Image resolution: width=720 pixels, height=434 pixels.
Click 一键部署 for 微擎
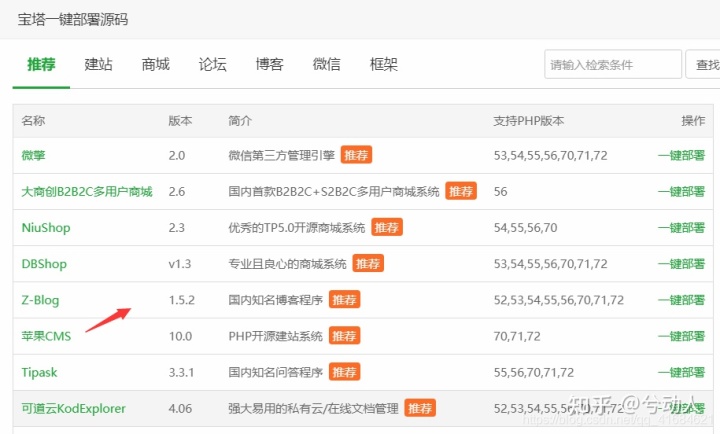681,155
